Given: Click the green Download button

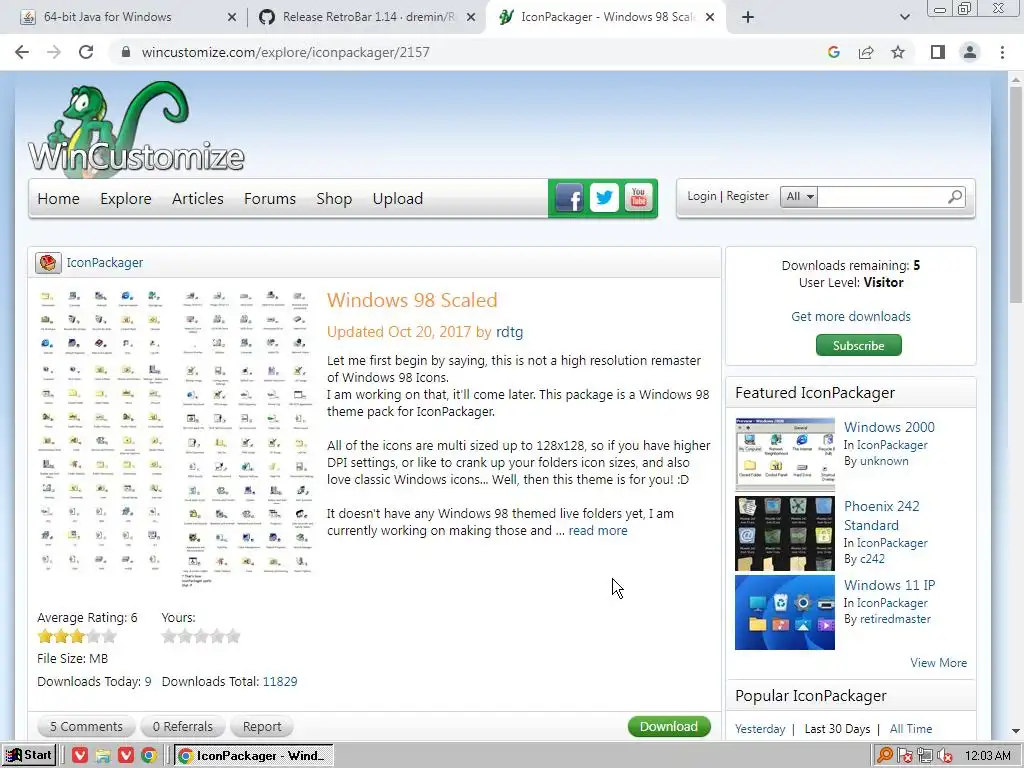Looking at the screenshot, I should pyautogui.click(x=669, y=727).
